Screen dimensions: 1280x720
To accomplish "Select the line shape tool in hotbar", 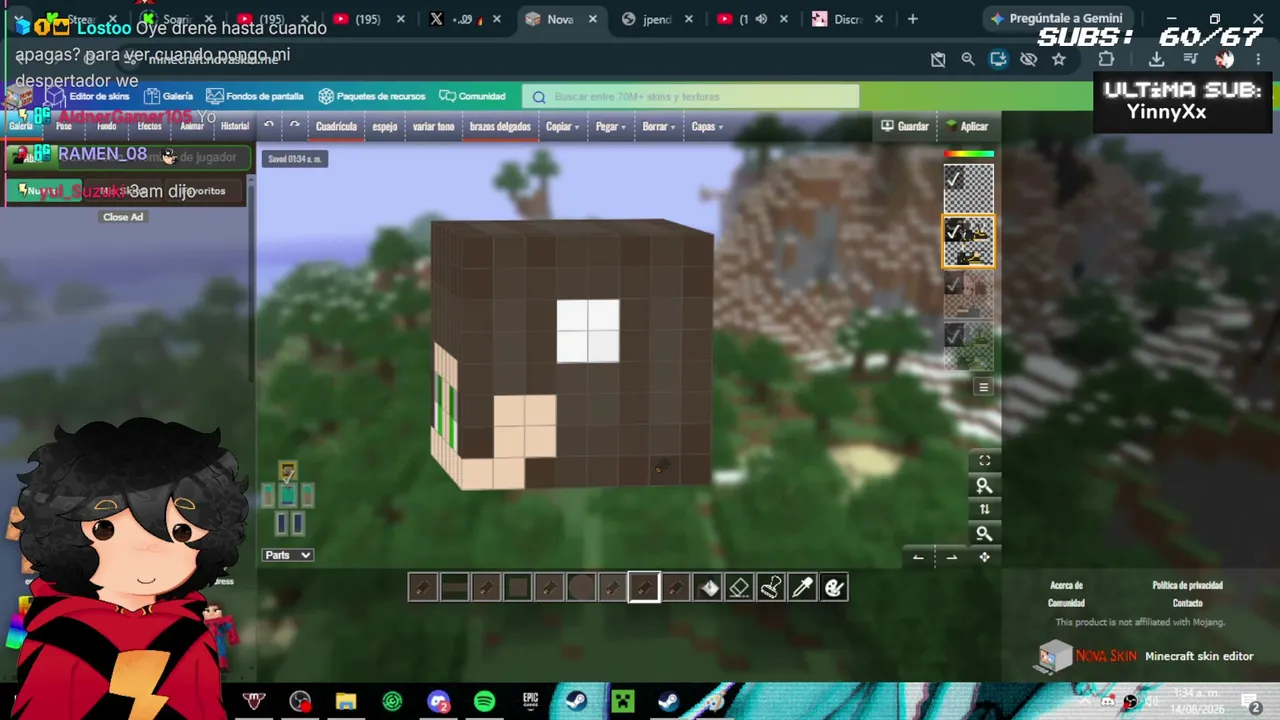I will click(454, 588).
